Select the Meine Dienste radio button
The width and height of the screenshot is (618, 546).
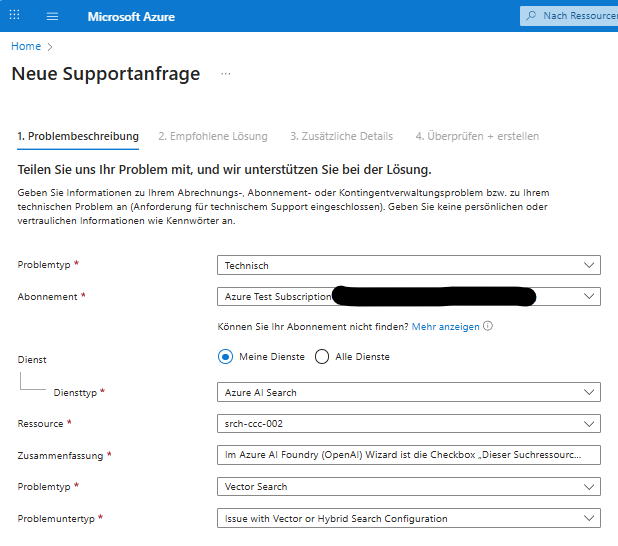coord(226,357)
